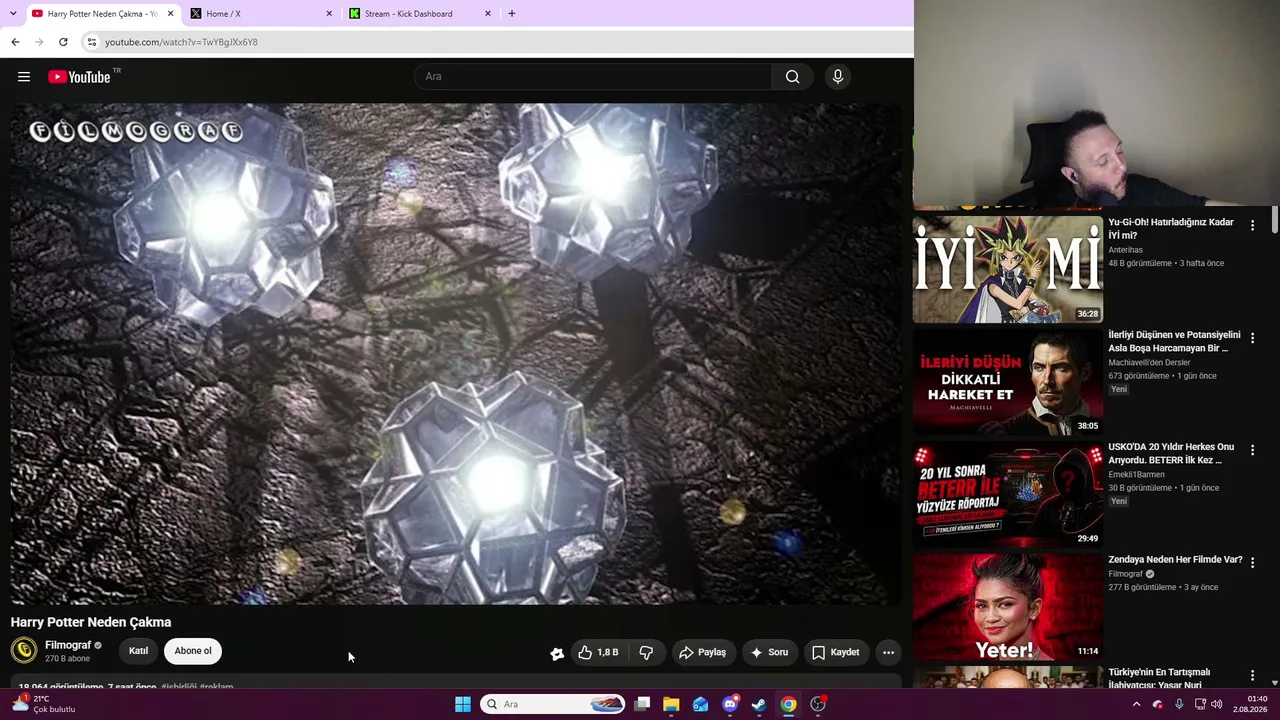Open the options menu for the Machiavelli video
The image size is (1280, 720).
1252,338
